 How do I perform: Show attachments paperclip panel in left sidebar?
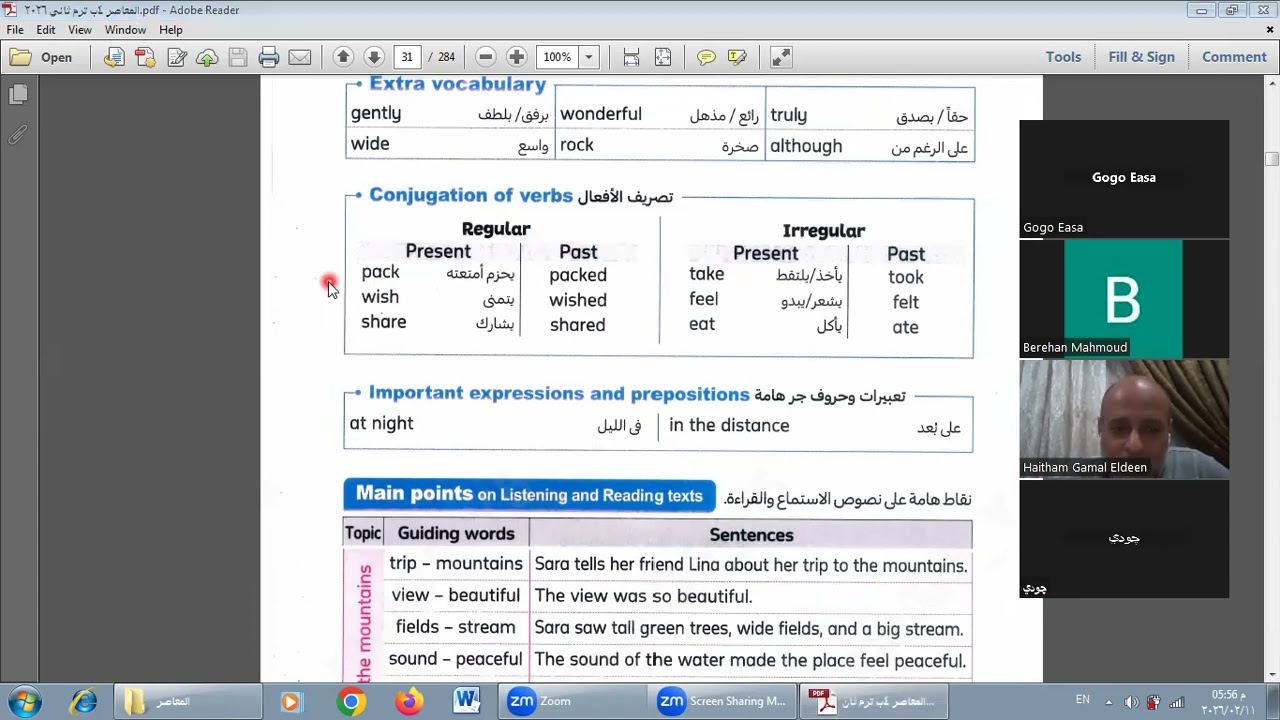[18, 134]
